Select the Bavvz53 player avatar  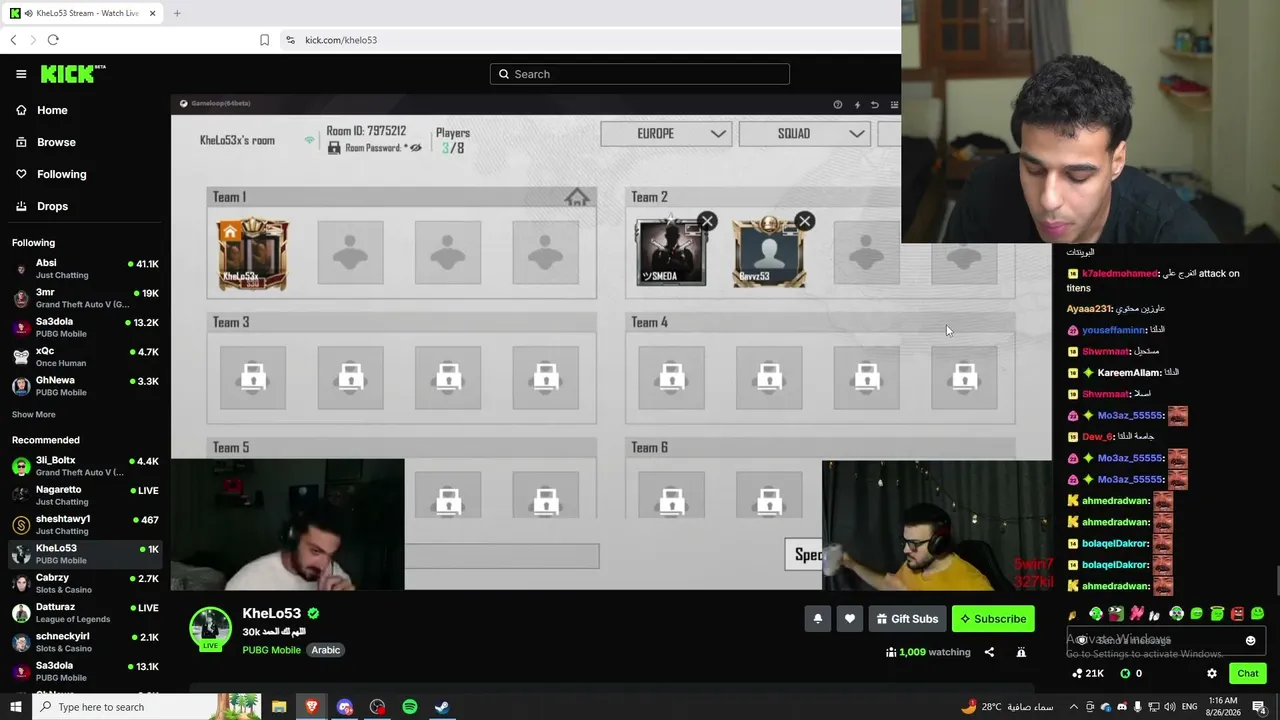(x=769, y=253)
